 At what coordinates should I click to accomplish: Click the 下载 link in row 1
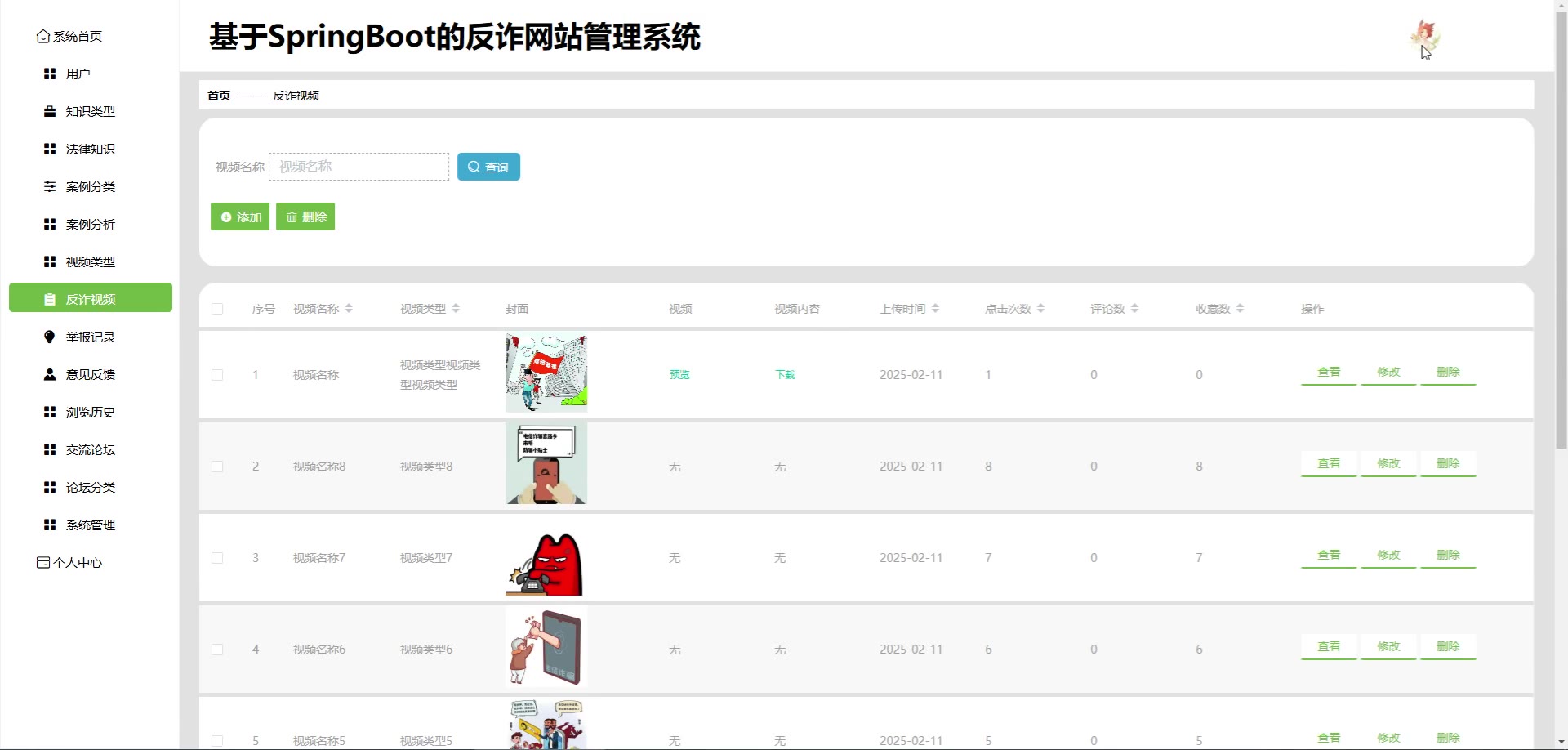point(785,375)
